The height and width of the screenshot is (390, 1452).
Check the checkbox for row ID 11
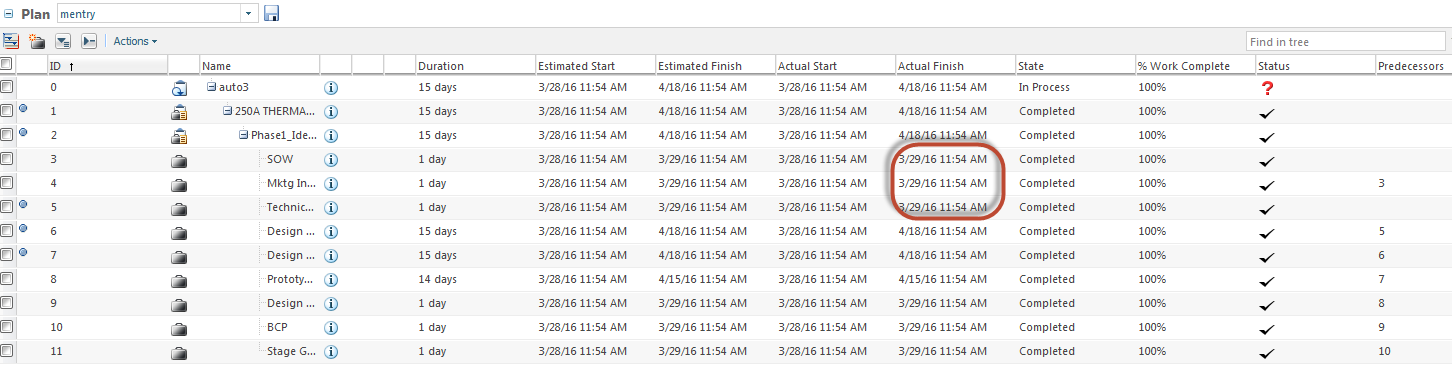tap(7, 351)
